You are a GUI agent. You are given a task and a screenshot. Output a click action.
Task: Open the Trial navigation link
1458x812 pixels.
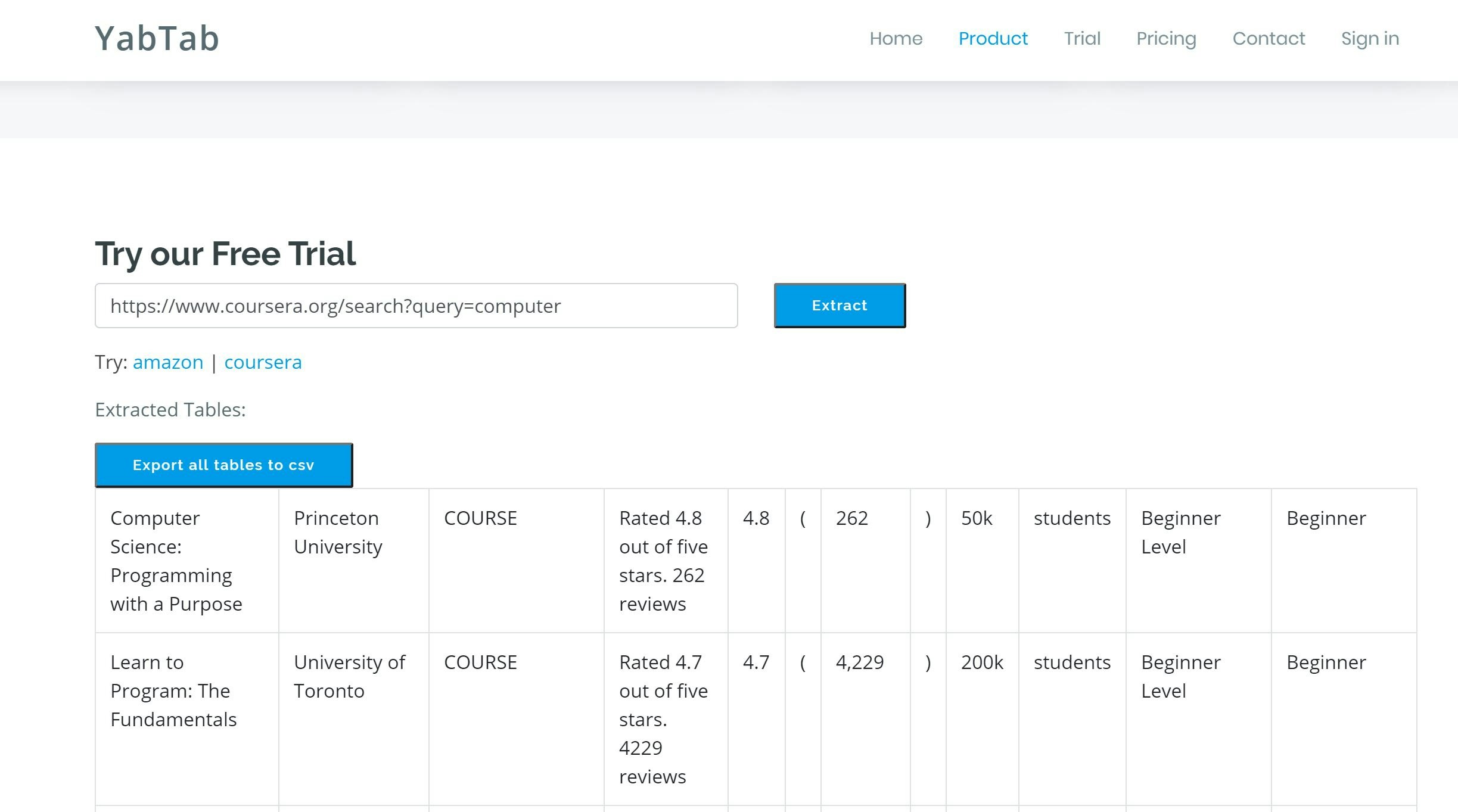(x=1082, y=39)
